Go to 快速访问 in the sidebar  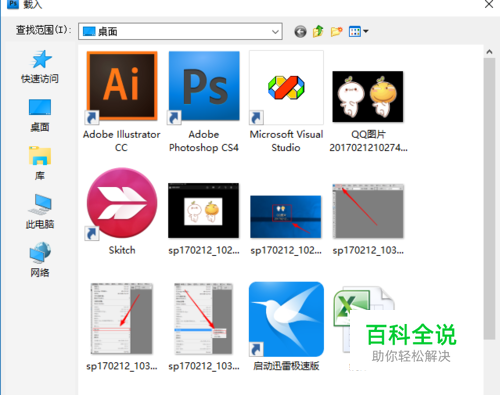click(40, 66)
